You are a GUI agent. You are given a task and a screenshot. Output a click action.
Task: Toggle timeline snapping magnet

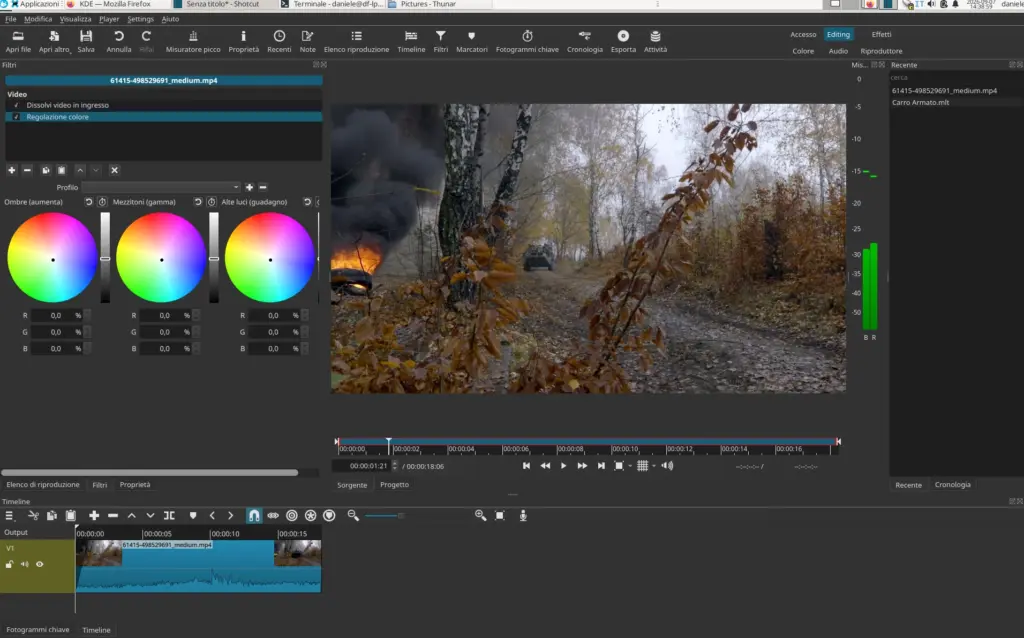click(254, 515)
